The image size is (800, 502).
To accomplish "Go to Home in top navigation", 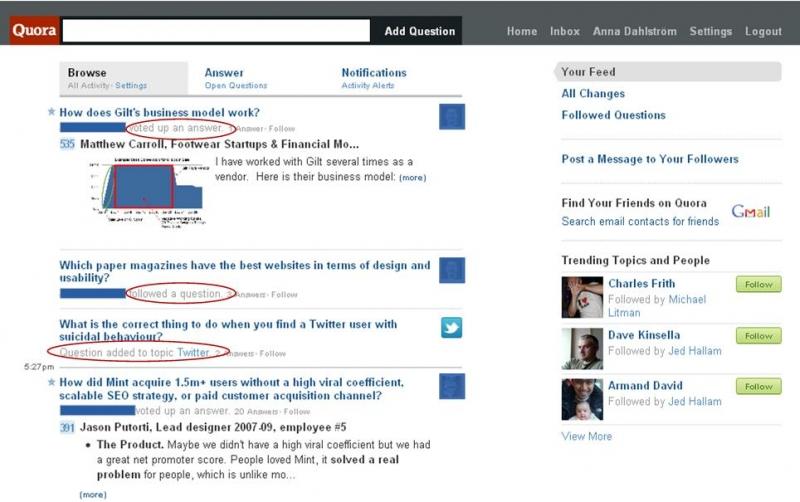I will (521, 31).
